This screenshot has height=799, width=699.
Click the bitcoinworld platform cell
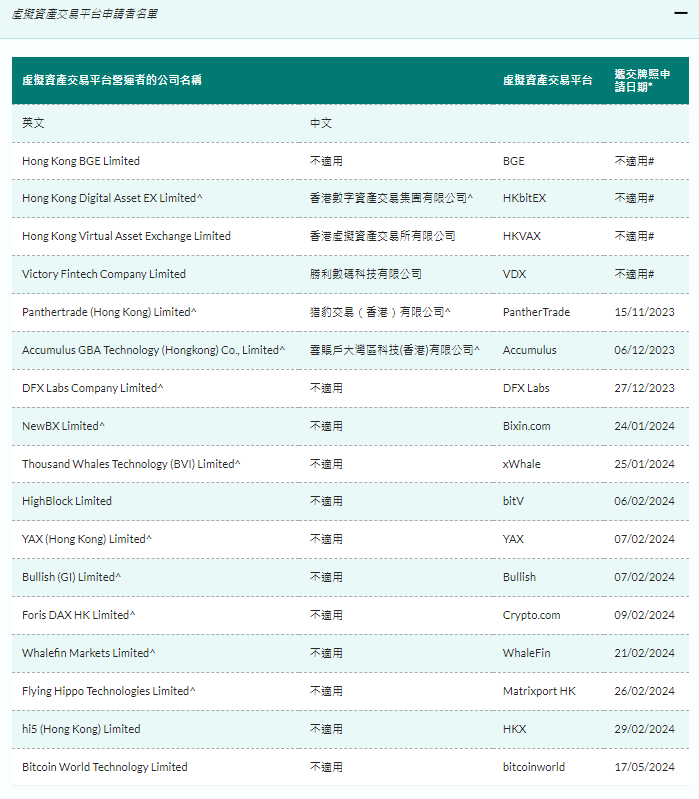[534, 767]
